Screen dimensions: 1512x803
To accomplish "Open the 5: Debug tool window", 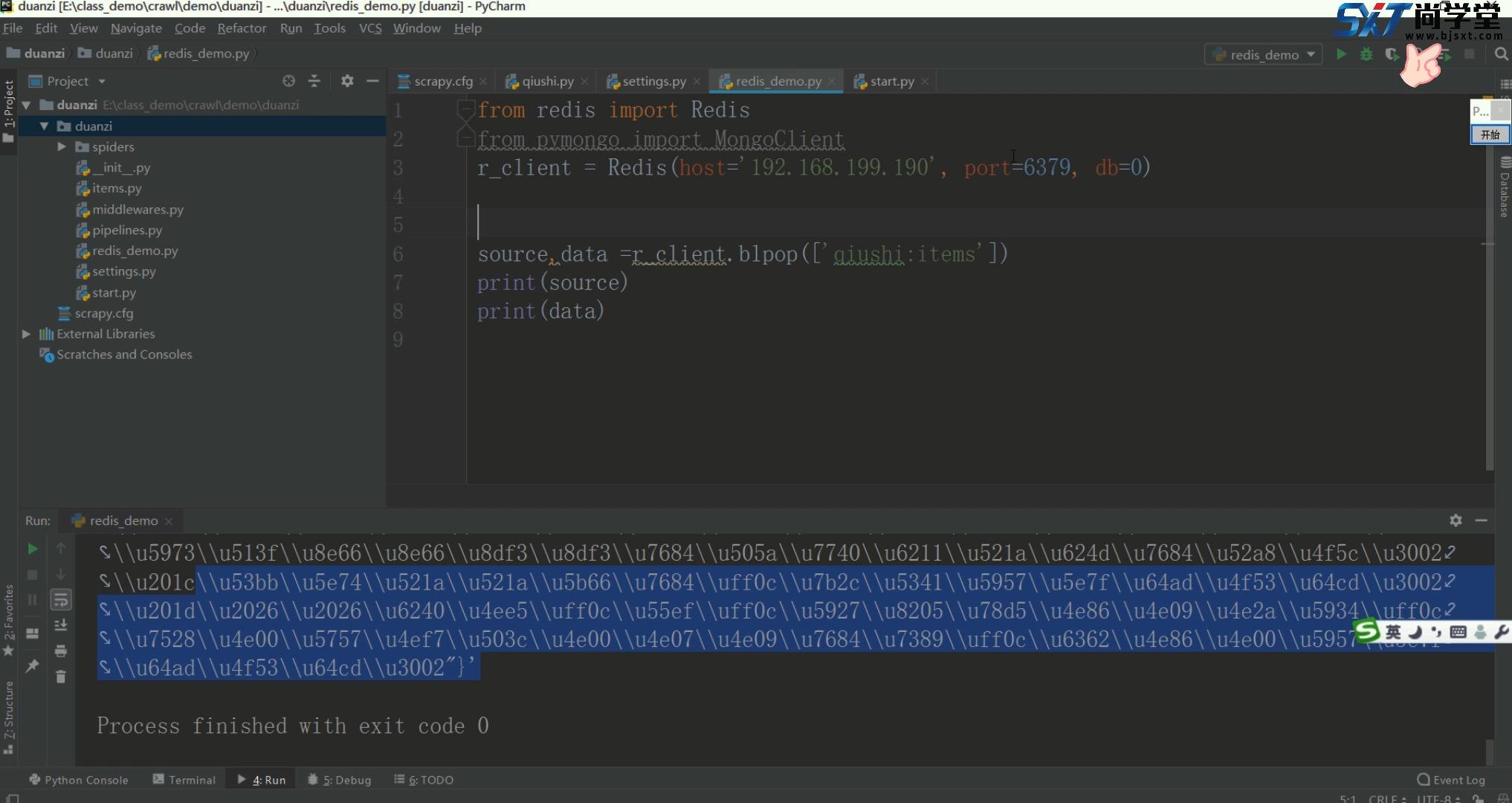I will [x=339, y=780].
